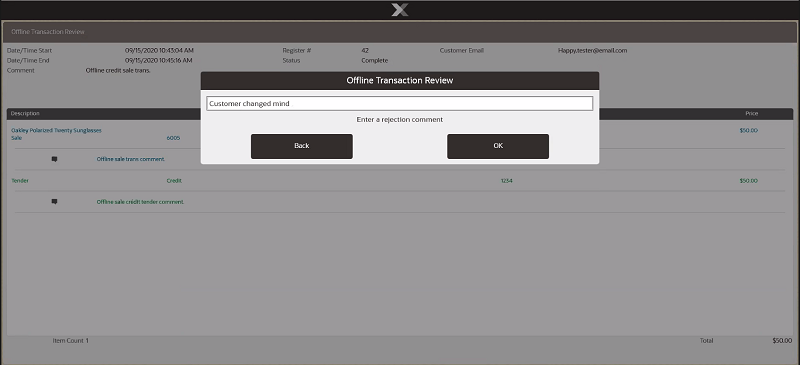Click Happy.tester@email.com customer email
This screenshot has height=365, width=800.
(x=592, y=51)
